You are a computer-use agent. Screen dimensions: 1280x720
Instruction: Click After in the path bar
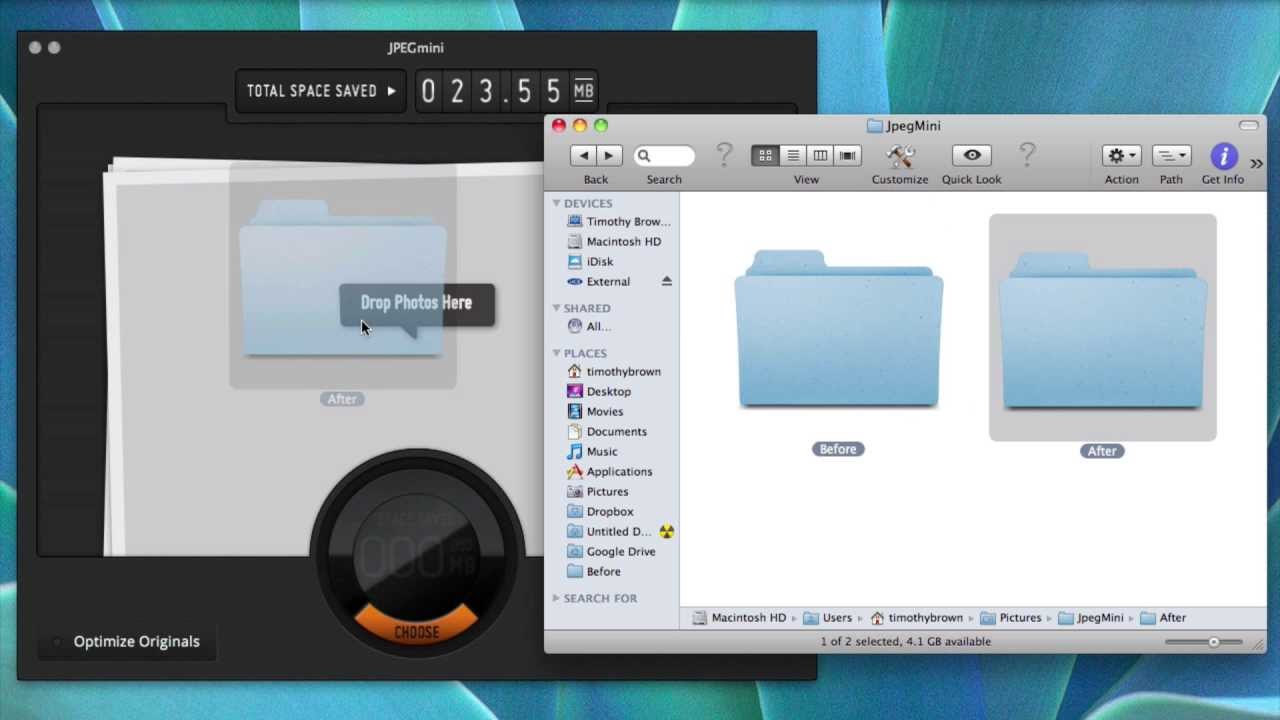(x=1163, y=618)
